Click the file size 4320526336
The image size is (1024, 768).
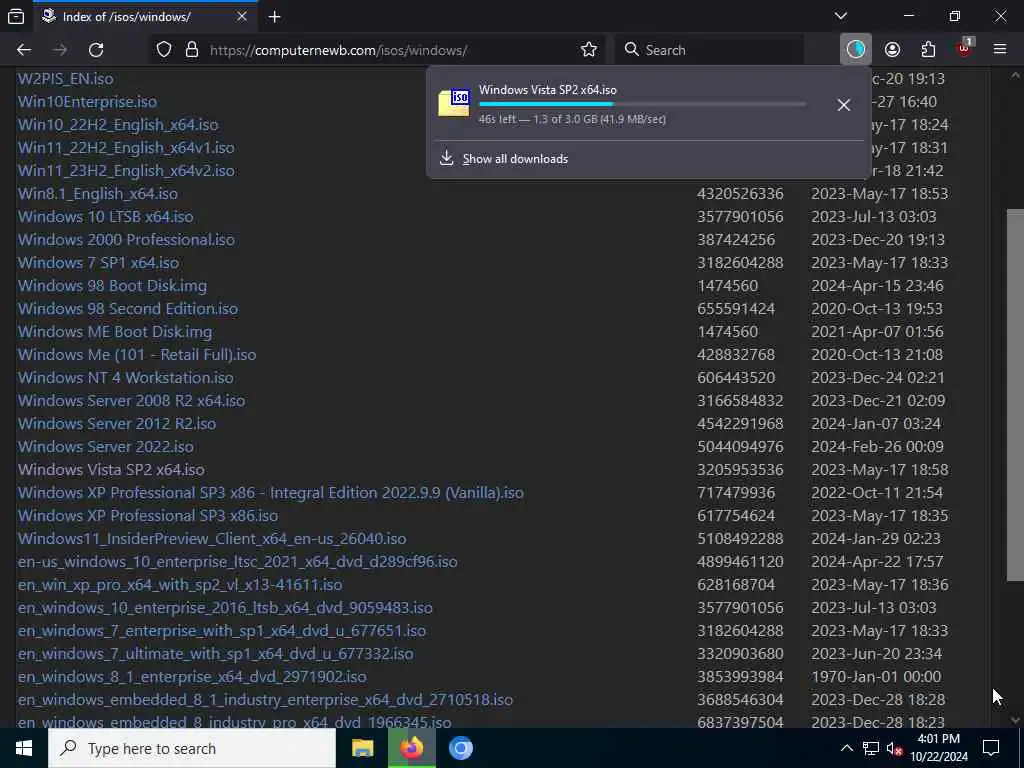click(x=740, y=193)
